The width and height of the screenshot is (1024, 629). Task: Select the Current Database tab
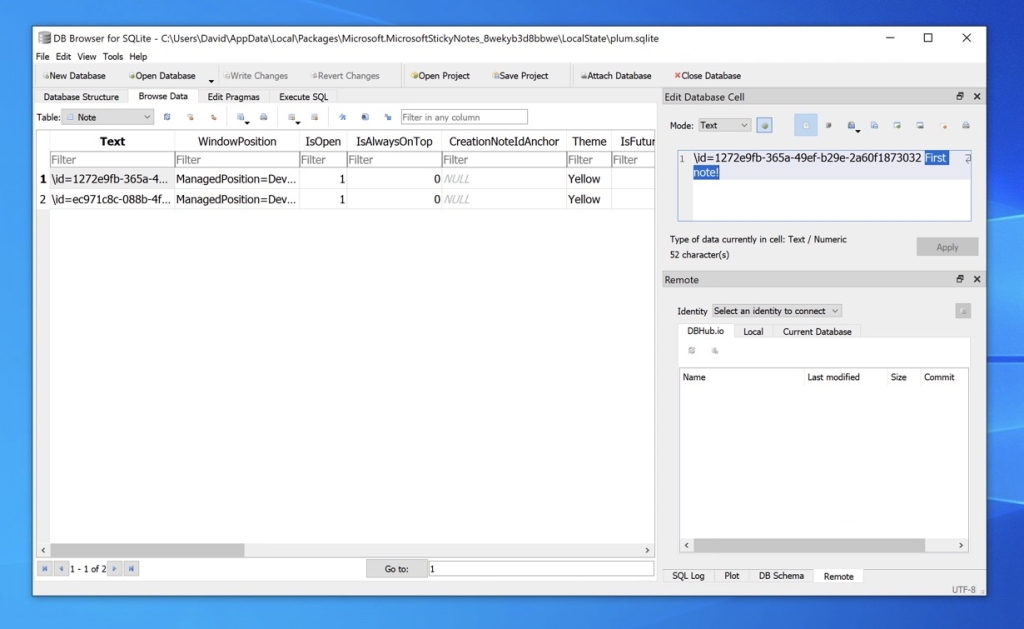click(817, 332)
